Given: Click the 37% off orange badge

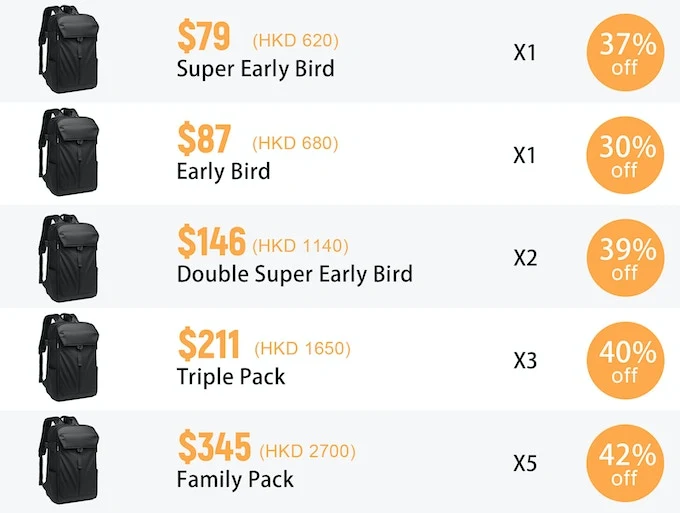Looking at the screenshot, I should (x=625, y=52).
